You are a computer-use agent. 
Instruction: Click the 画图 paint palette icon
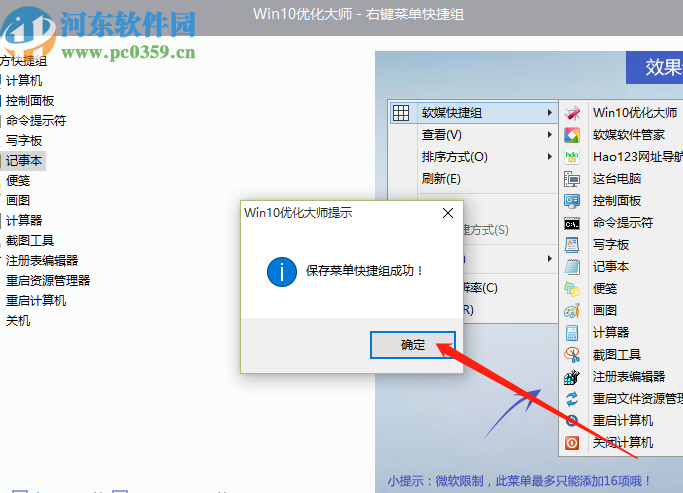coord(572,311)
